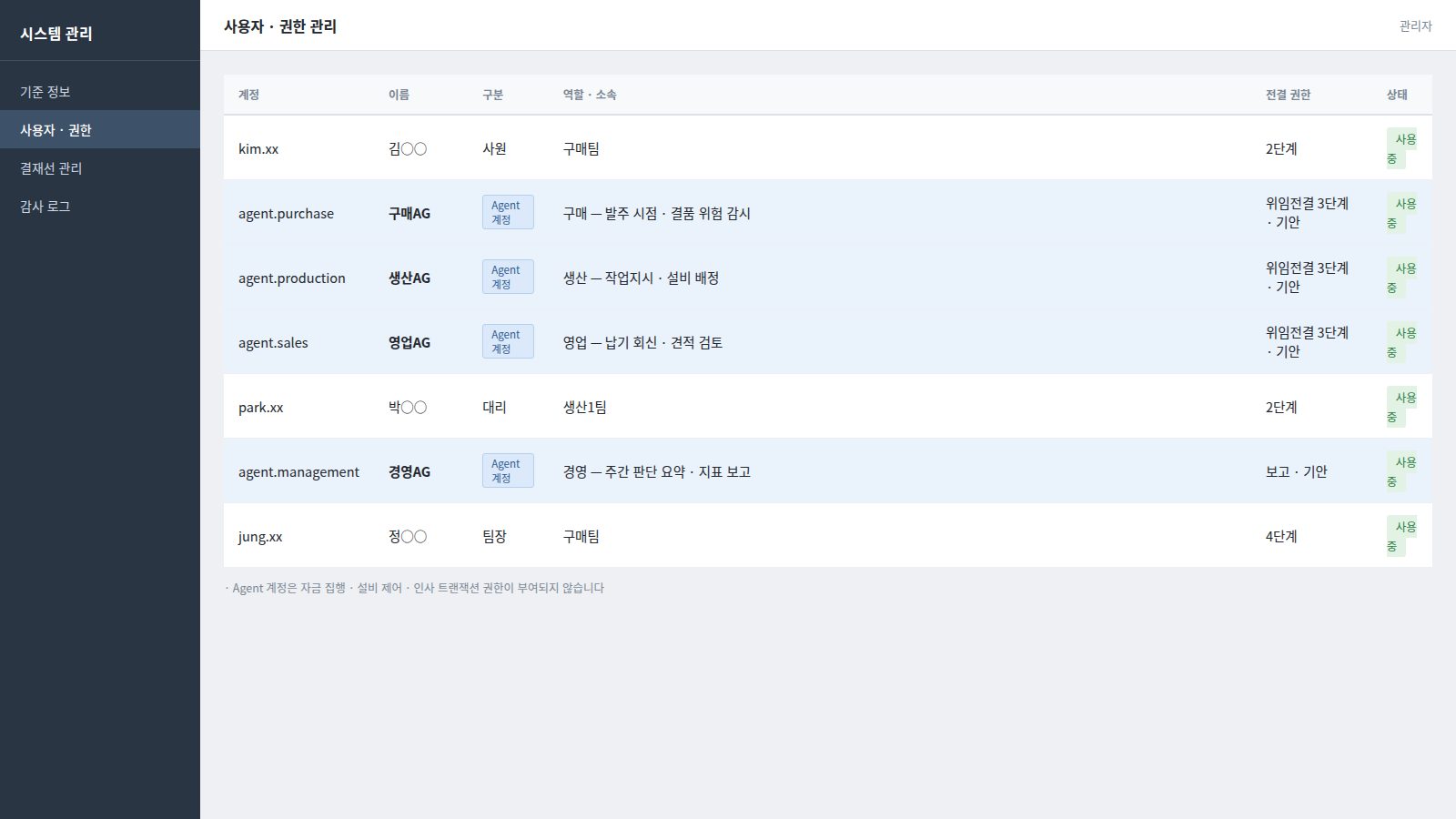The width and height of the screenshot is (1456, 819).
Task: Click the name 경영AG
Action: tap(409, 471)
